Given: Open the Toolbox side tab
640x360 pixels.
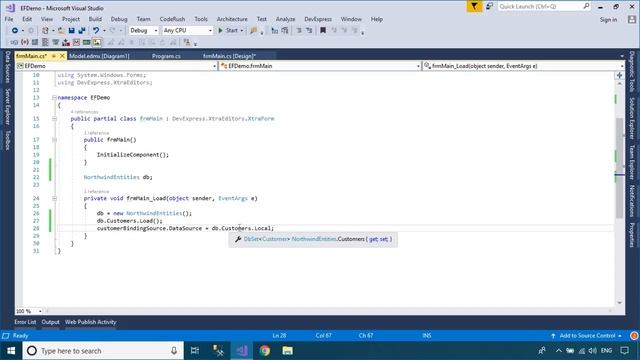Looking at the screenshot, I should pyautogui.click(x=7, y=140).
